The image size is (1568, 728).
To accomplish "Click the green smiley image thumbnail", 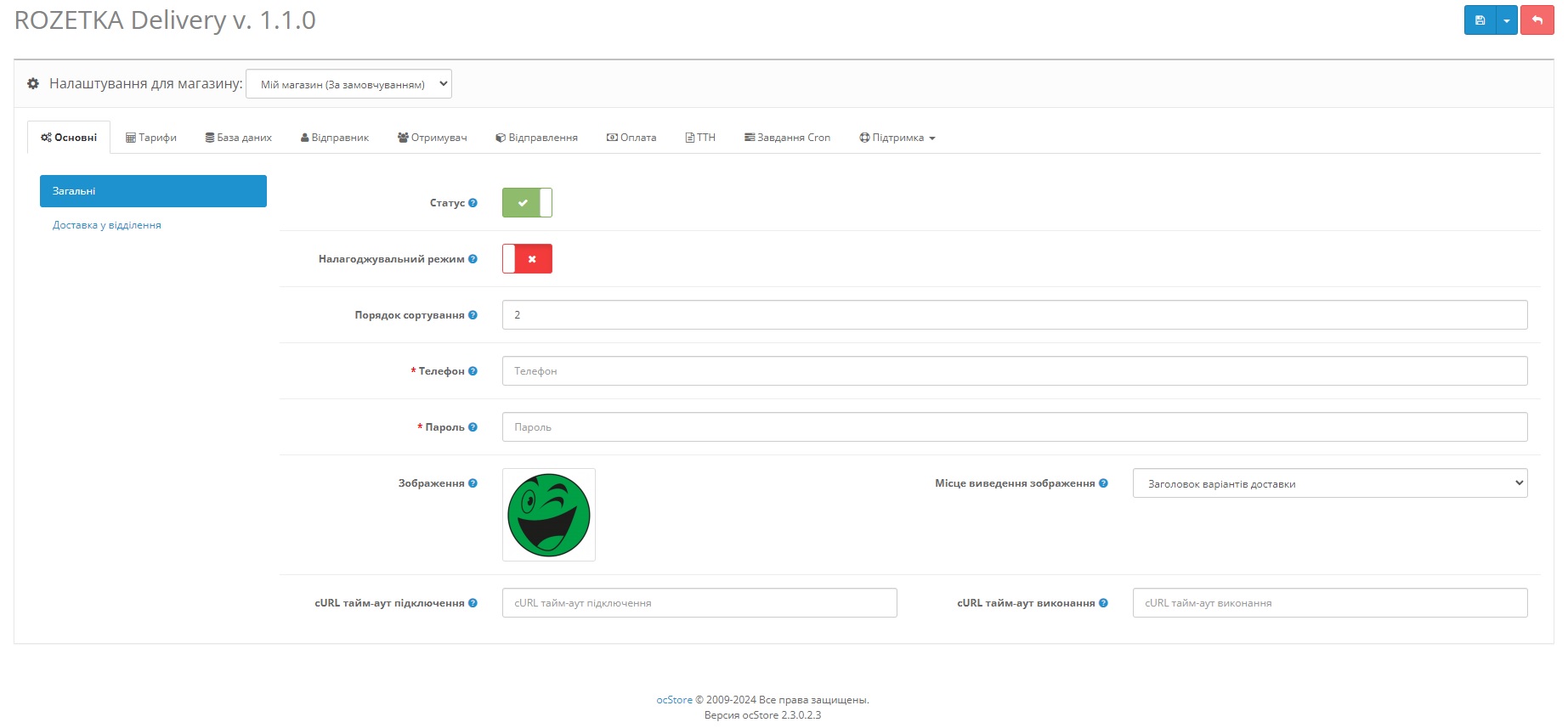I will [549, 515].
